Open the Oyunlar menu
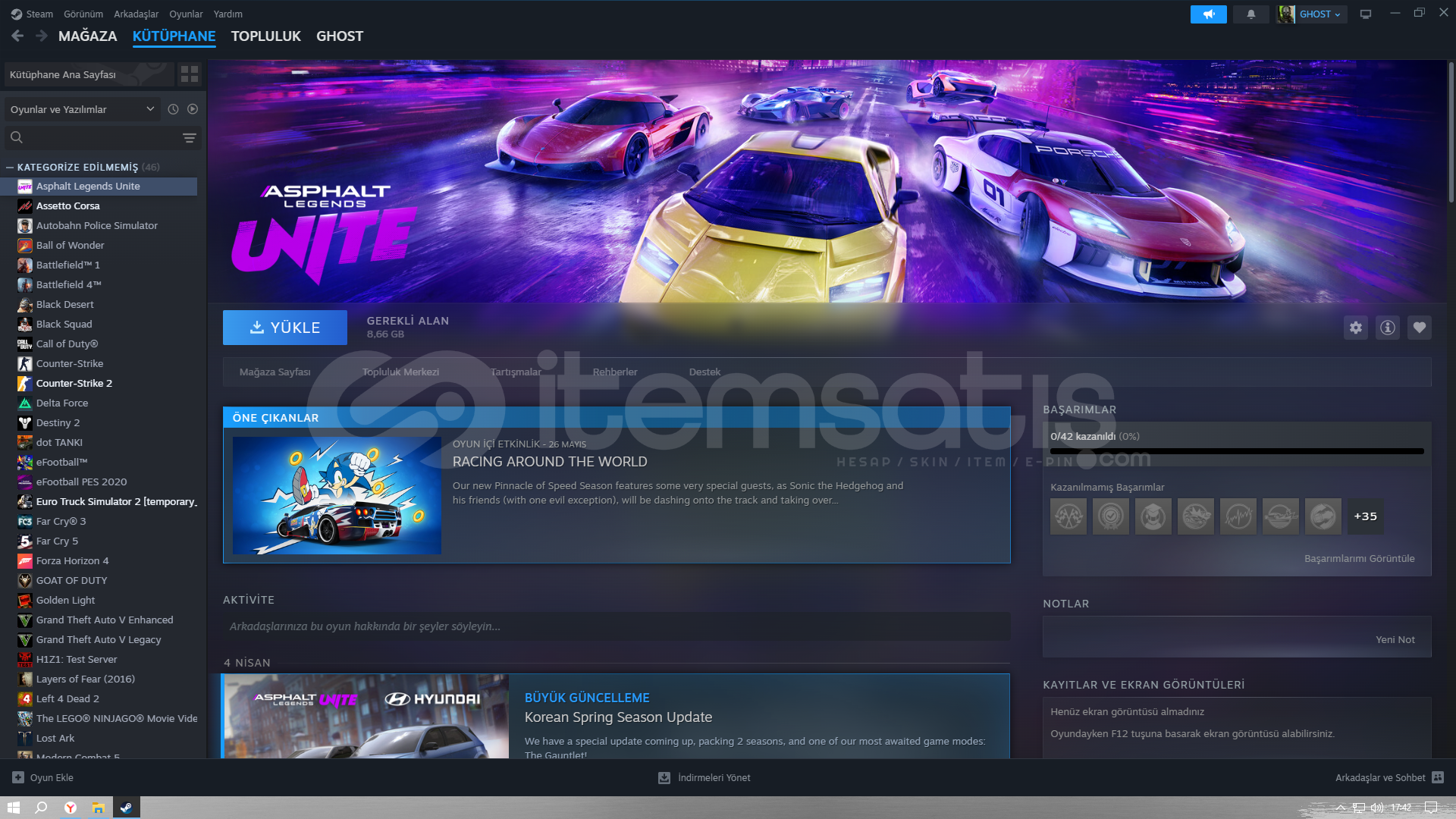Image resolution: width=1456 pixels, height=819 pixels. tap(186, 14)
